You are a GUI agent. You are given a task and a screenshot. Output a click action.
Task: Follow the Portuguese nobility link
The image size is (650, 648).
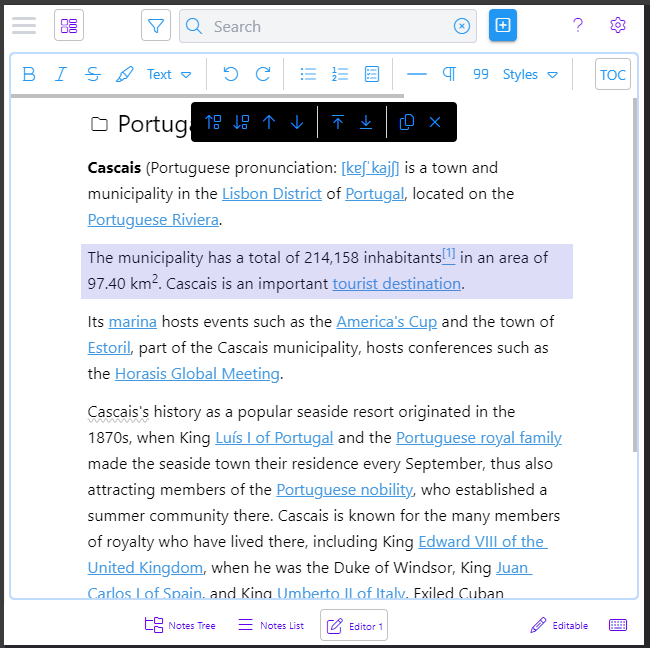tap(344, 490)
